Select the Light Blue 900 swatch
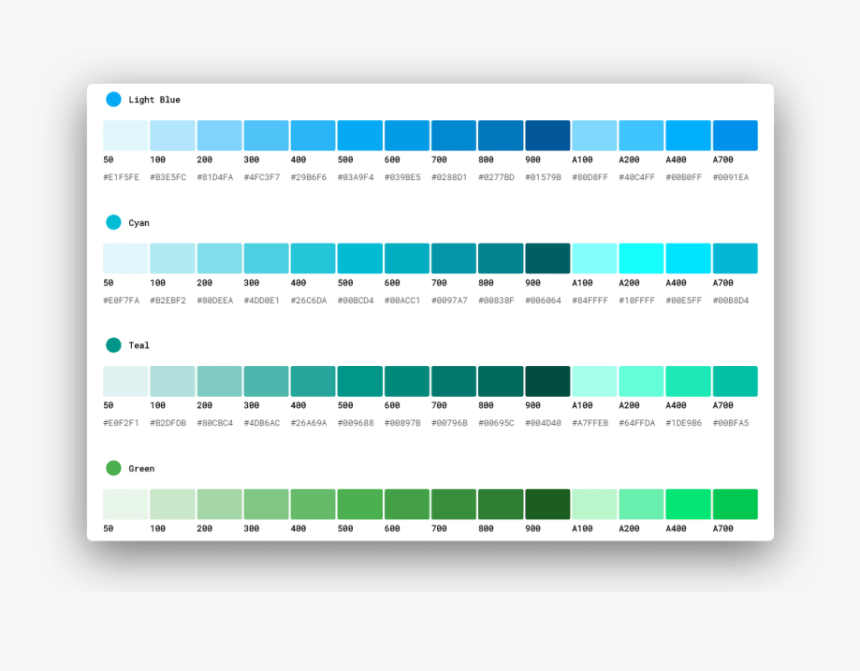This screenshot has height=671, width=860. pos(547,134)
